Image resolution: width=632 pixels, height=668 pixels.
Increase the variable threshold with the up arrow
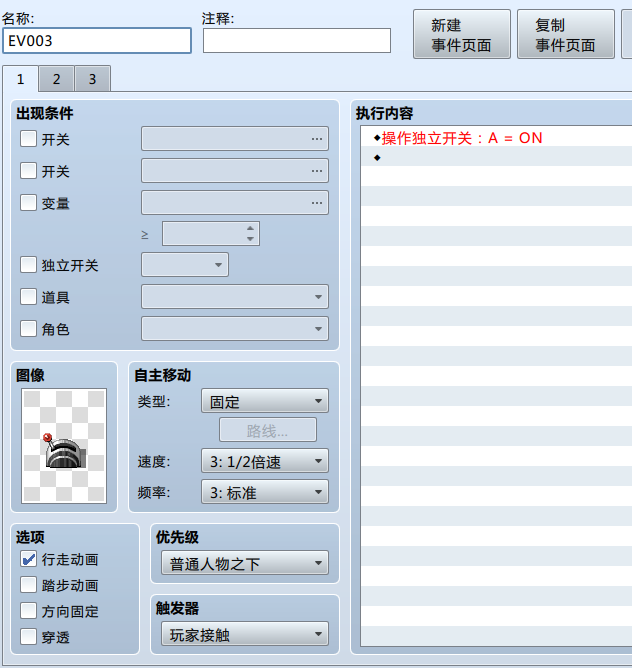[251, 228]
